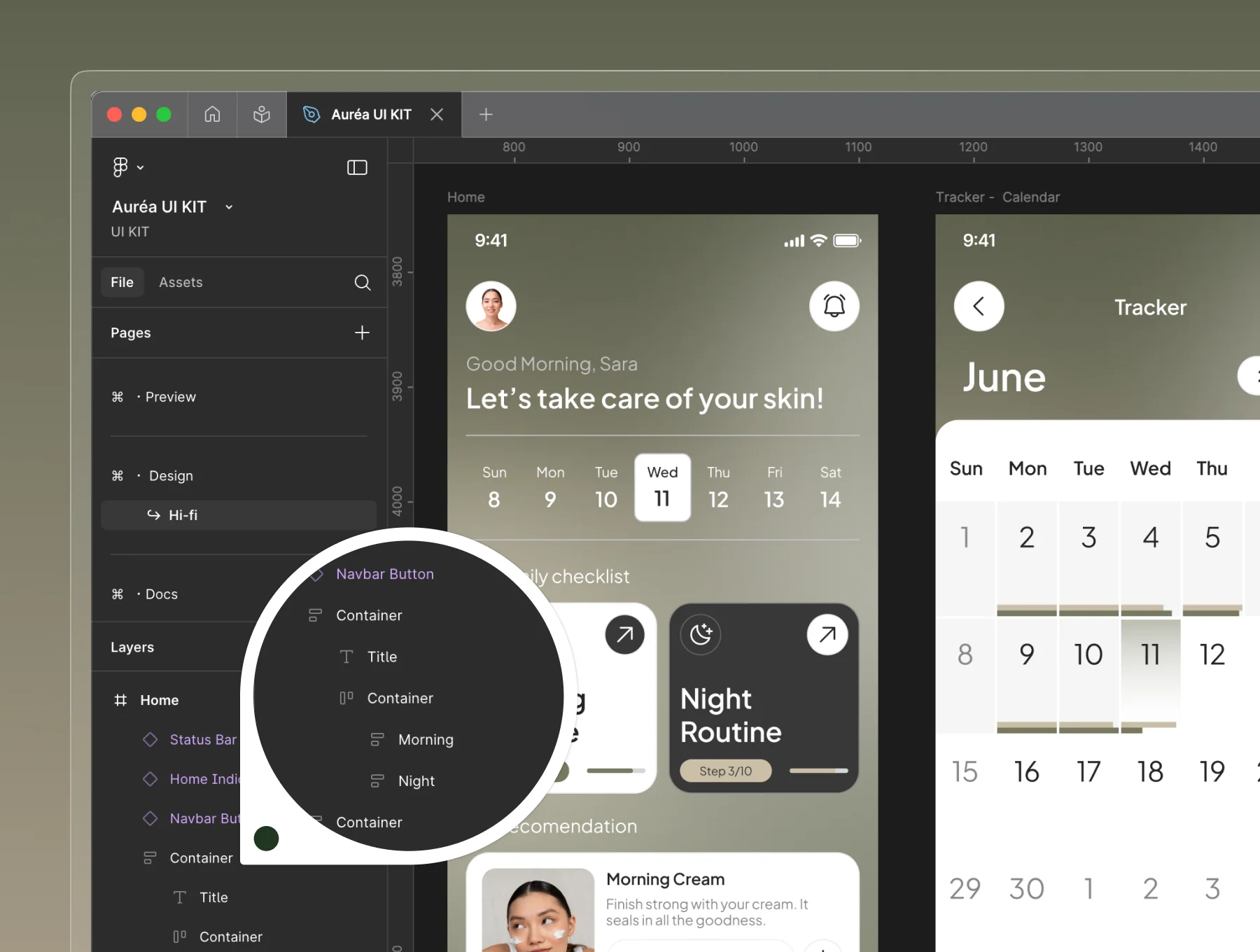Open the Figma home tab icon

pyautogui.click(x=212, y=114)
